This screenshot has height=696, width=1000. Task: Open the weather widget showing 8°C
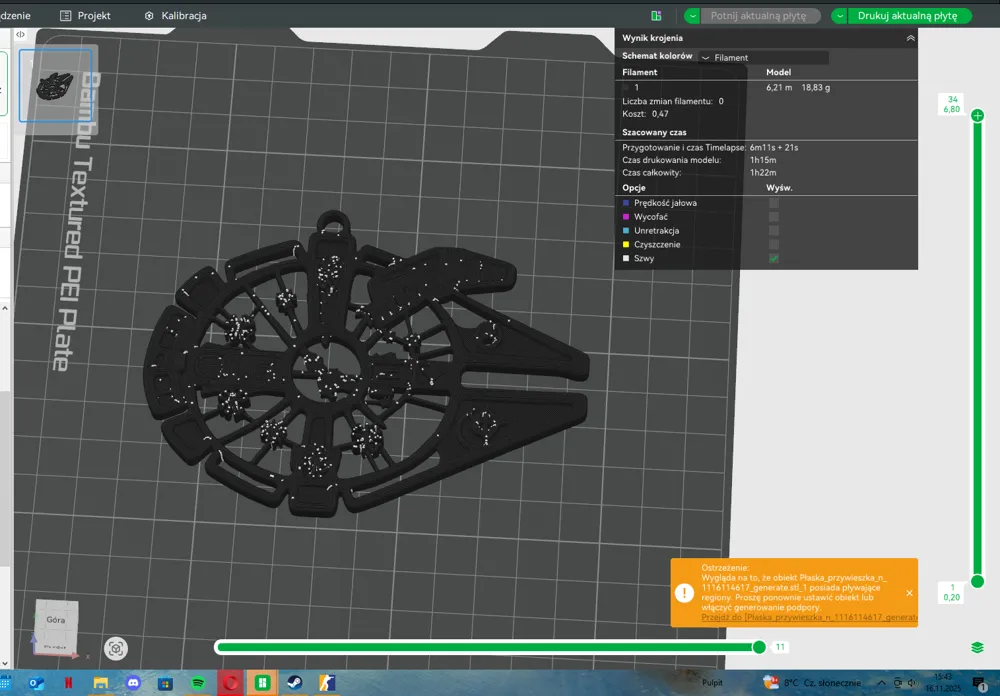click(812, 683)
